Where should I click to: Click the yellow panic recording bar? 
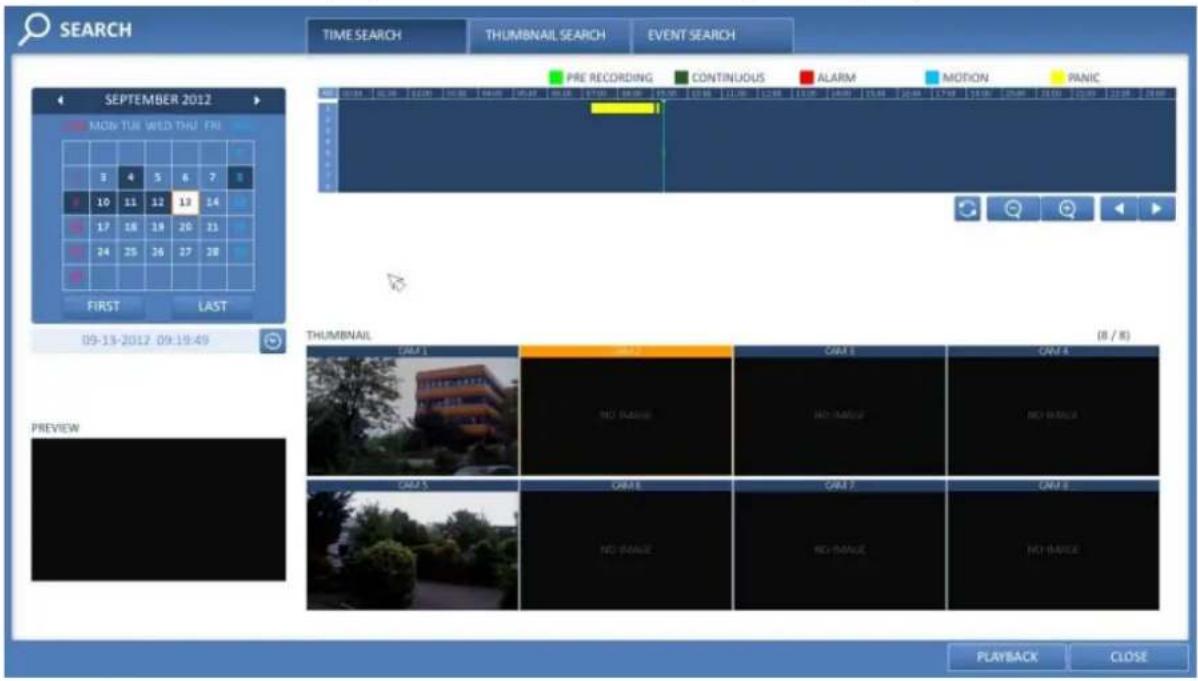623,109
